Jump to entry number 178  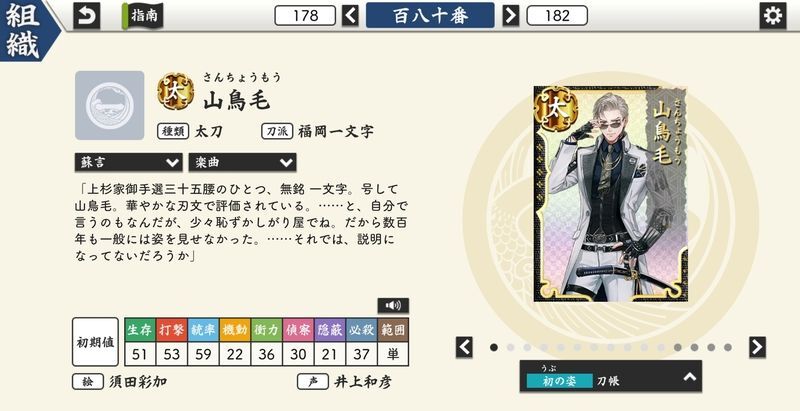(x=305, y=15)
